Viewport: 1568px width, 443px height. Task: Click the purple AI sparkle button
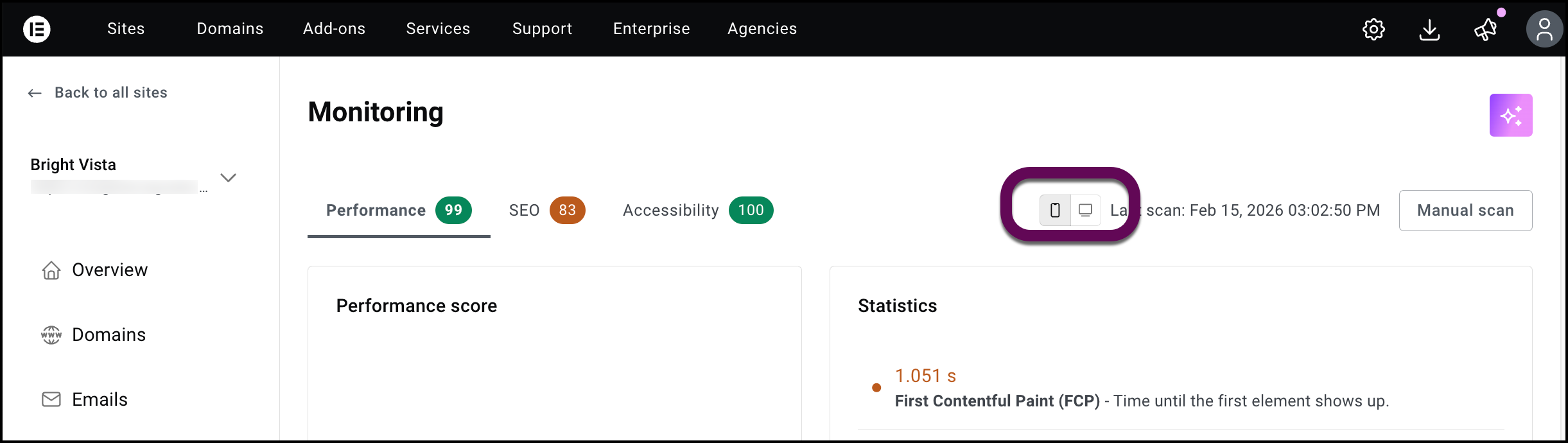[x=1511, y=116]
